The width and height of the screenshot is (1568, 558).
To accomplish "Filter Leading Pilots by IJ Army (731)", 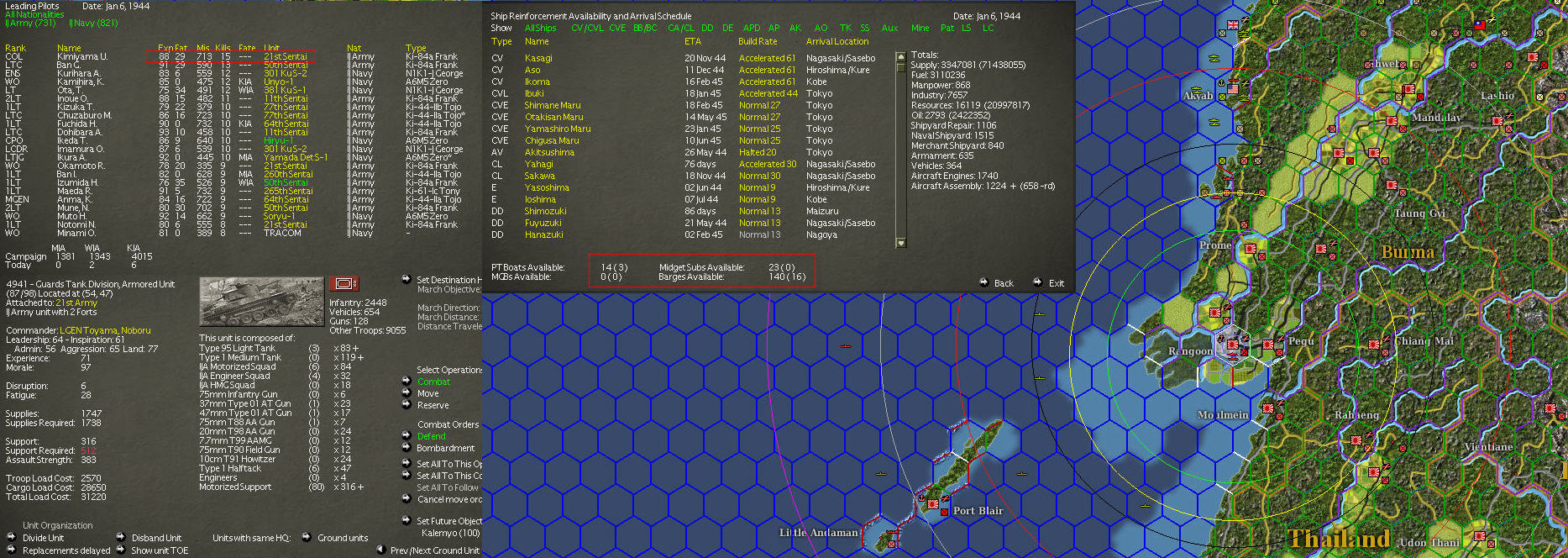I will pyautogui.click(x=30, y=23).
